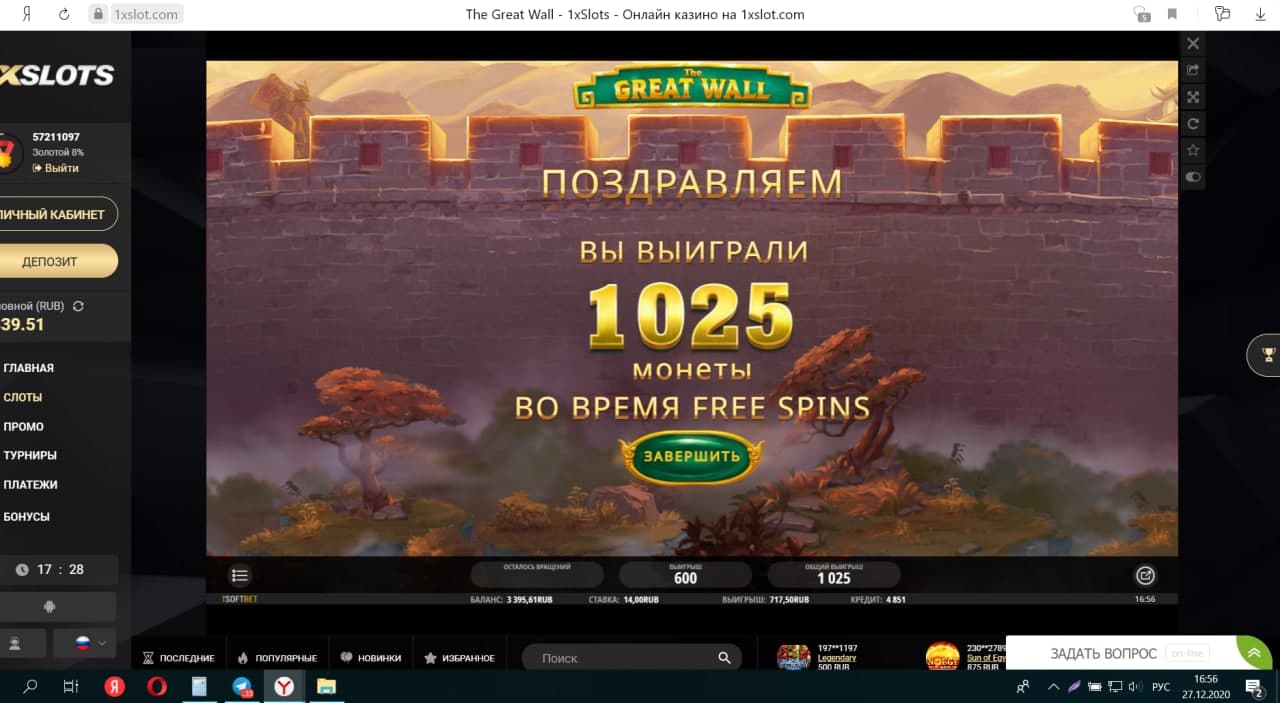This screenshot has width=1280, height=703.
Task: Click the Sun of Egypt game thumbnail
Action: tap(943, 657)
